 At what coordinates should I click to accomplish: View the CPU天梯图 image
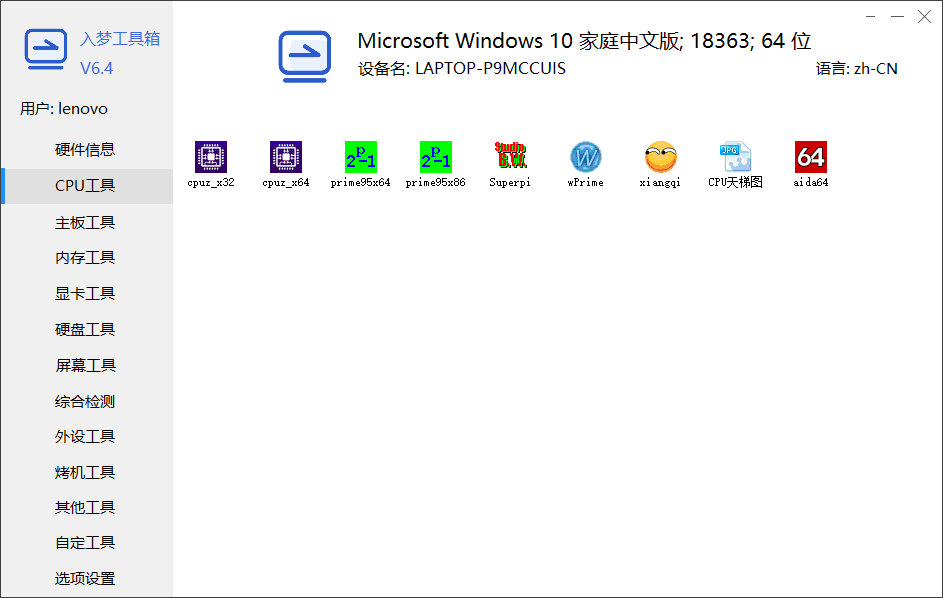click(734, 158)
